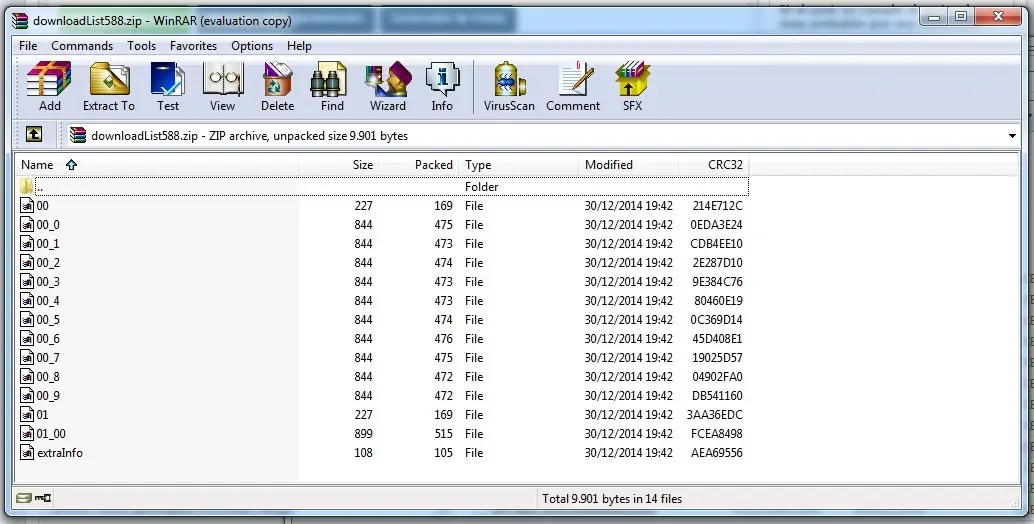Click the file icon of extraInfo
Image resolution: width=1034 pixels, height=524 pixels.
pos(27,453)
